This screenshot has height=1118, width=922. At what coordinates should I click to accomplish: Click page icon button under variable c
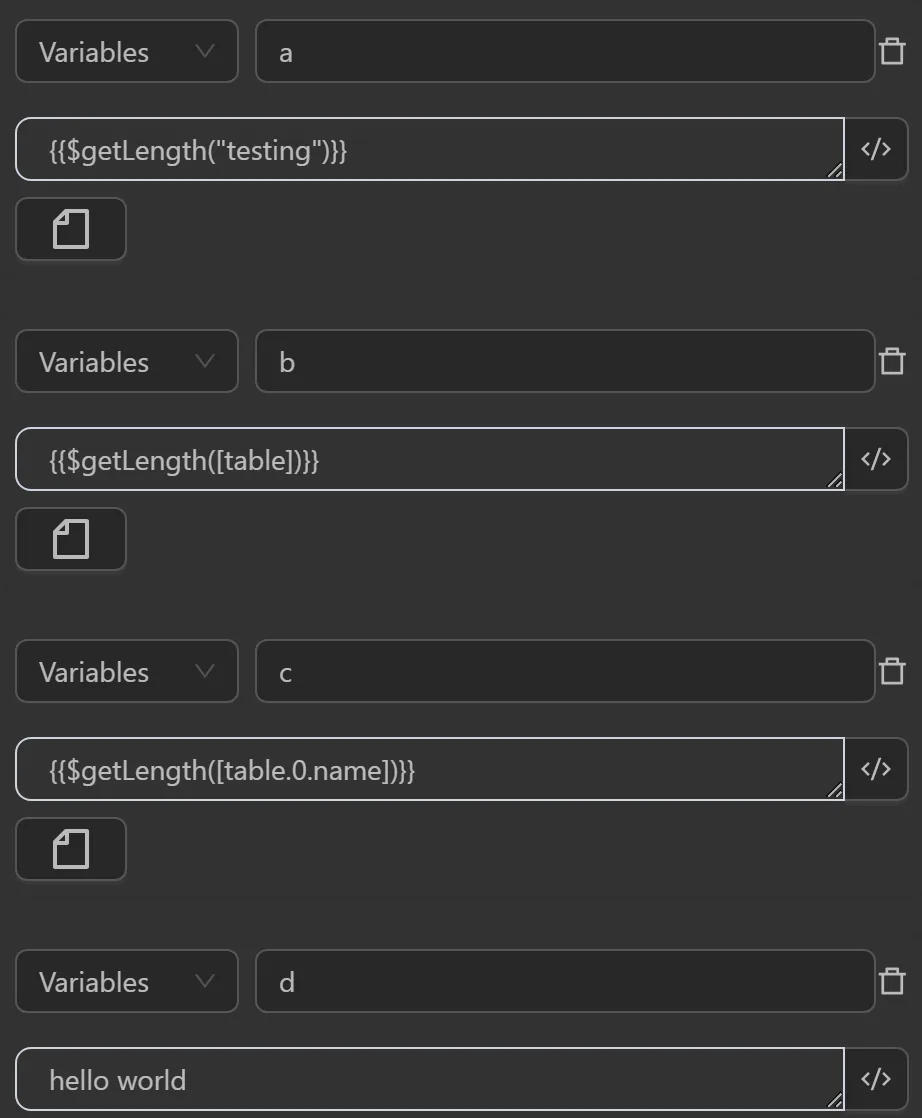71,849
